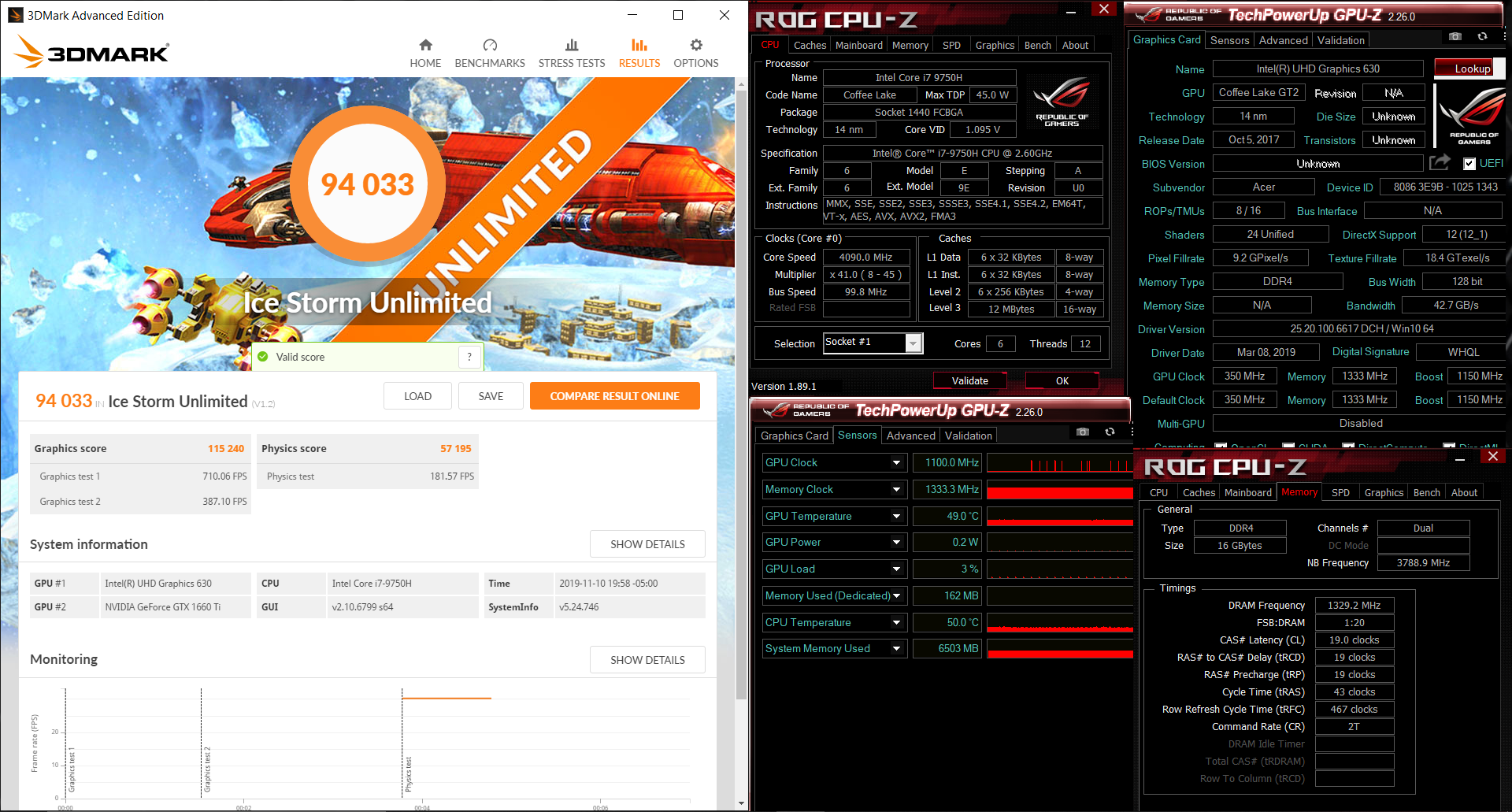Select the Bench tab in top CPU-Z window

click(1037, 45)
